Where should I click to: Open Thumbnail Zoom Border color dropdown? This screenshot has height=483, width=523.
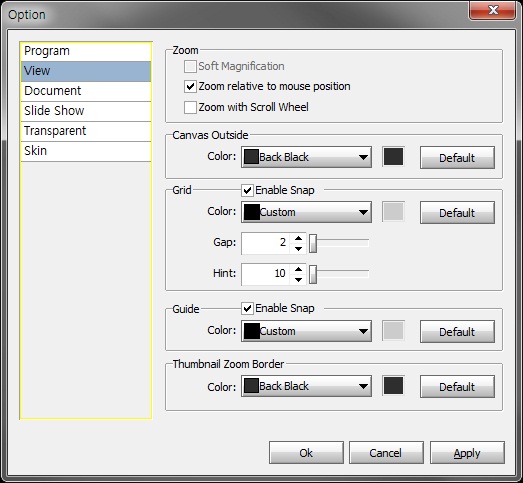[x=306, y=386]
